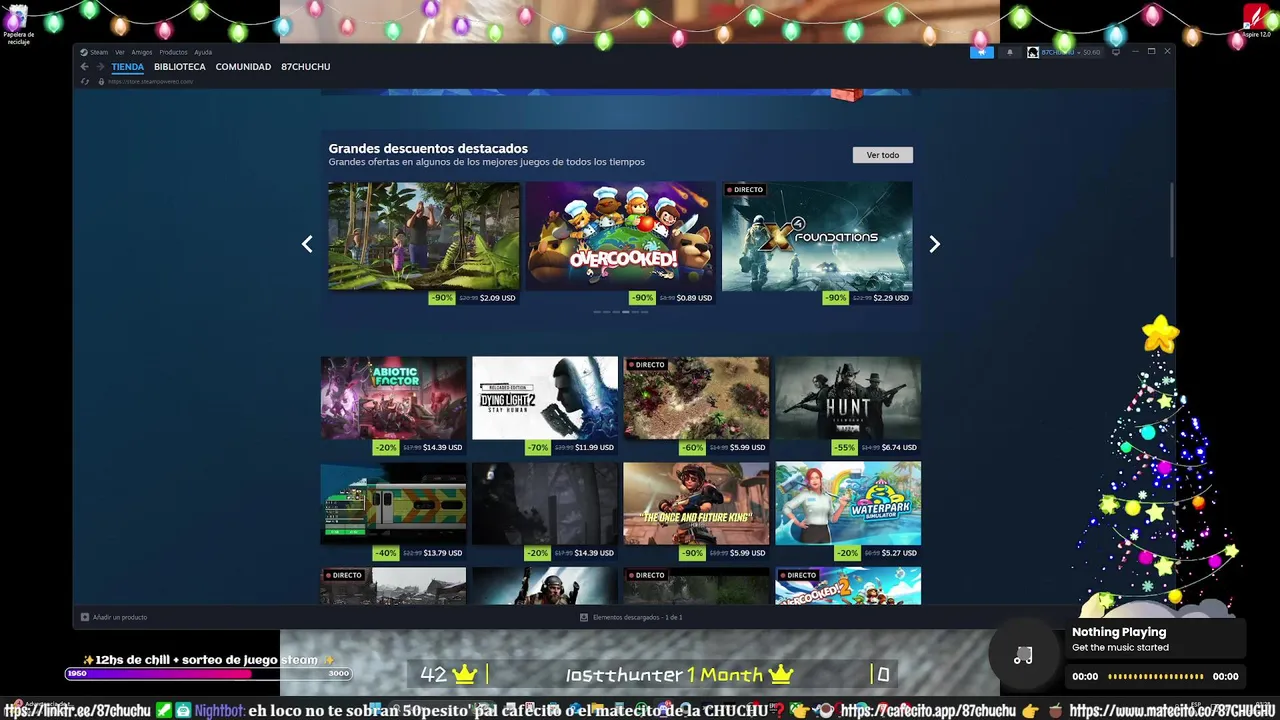Image resolution: width=1280 pixels, height=720 pixels.
Task: Open the Papelera de reciclaje desktop icon
Action: point(17,24)
